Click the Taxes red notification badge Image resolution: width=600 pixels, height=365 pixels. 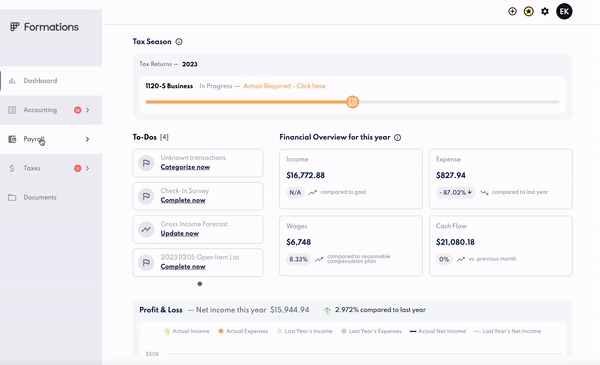[x=78, y=168]
